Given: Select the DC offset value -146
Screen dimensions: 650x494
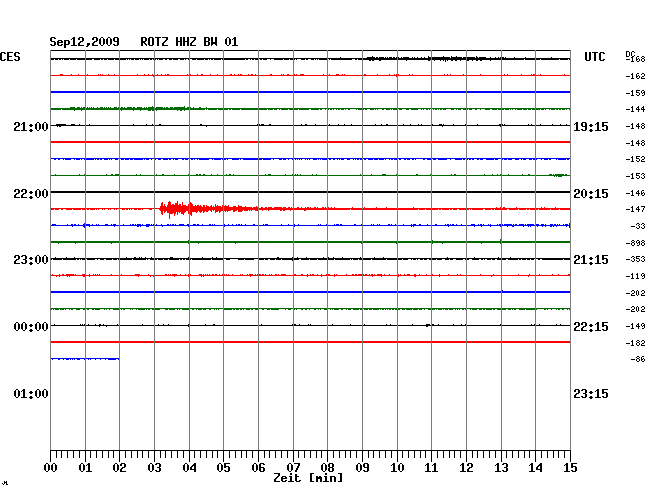Looking at the screenshot, I should [635, 193].
